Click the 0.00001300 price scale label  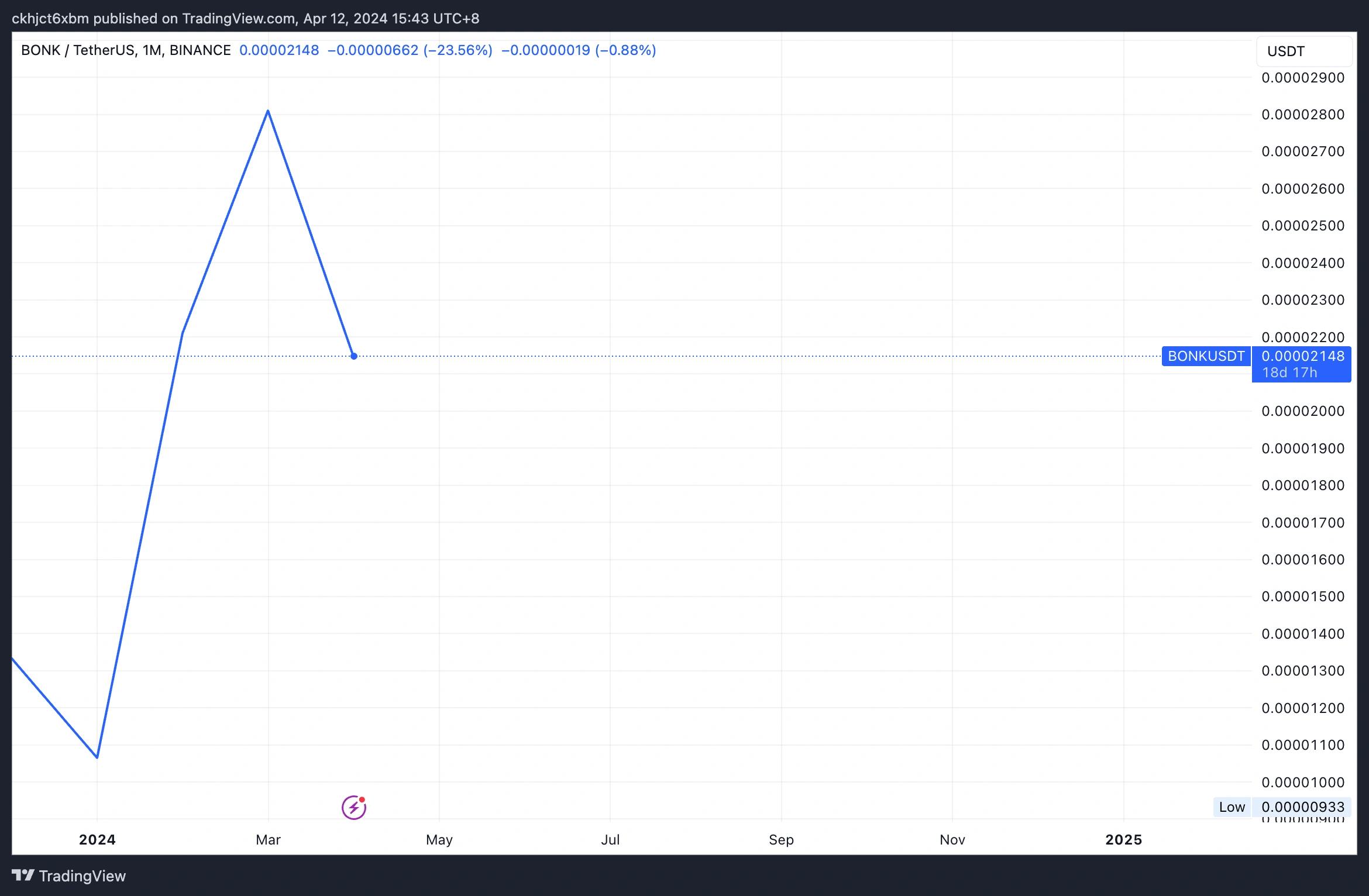click(1303, 671)
